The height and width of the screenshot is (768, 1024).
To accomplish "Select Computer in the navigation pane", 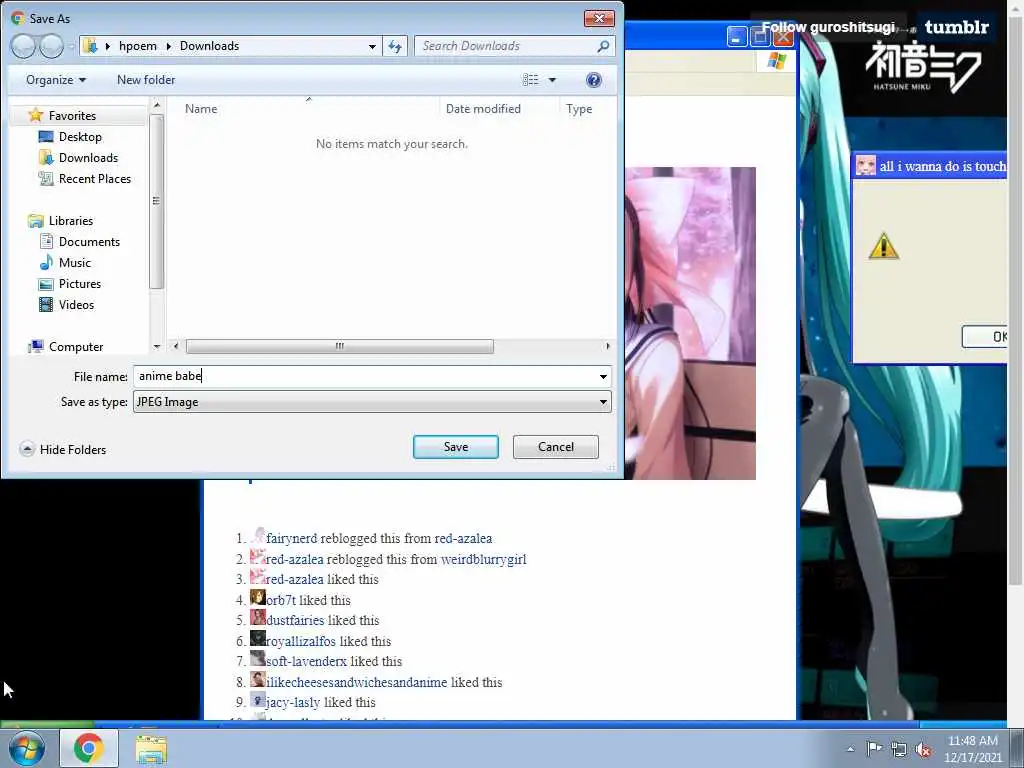I will coord(76,347).
